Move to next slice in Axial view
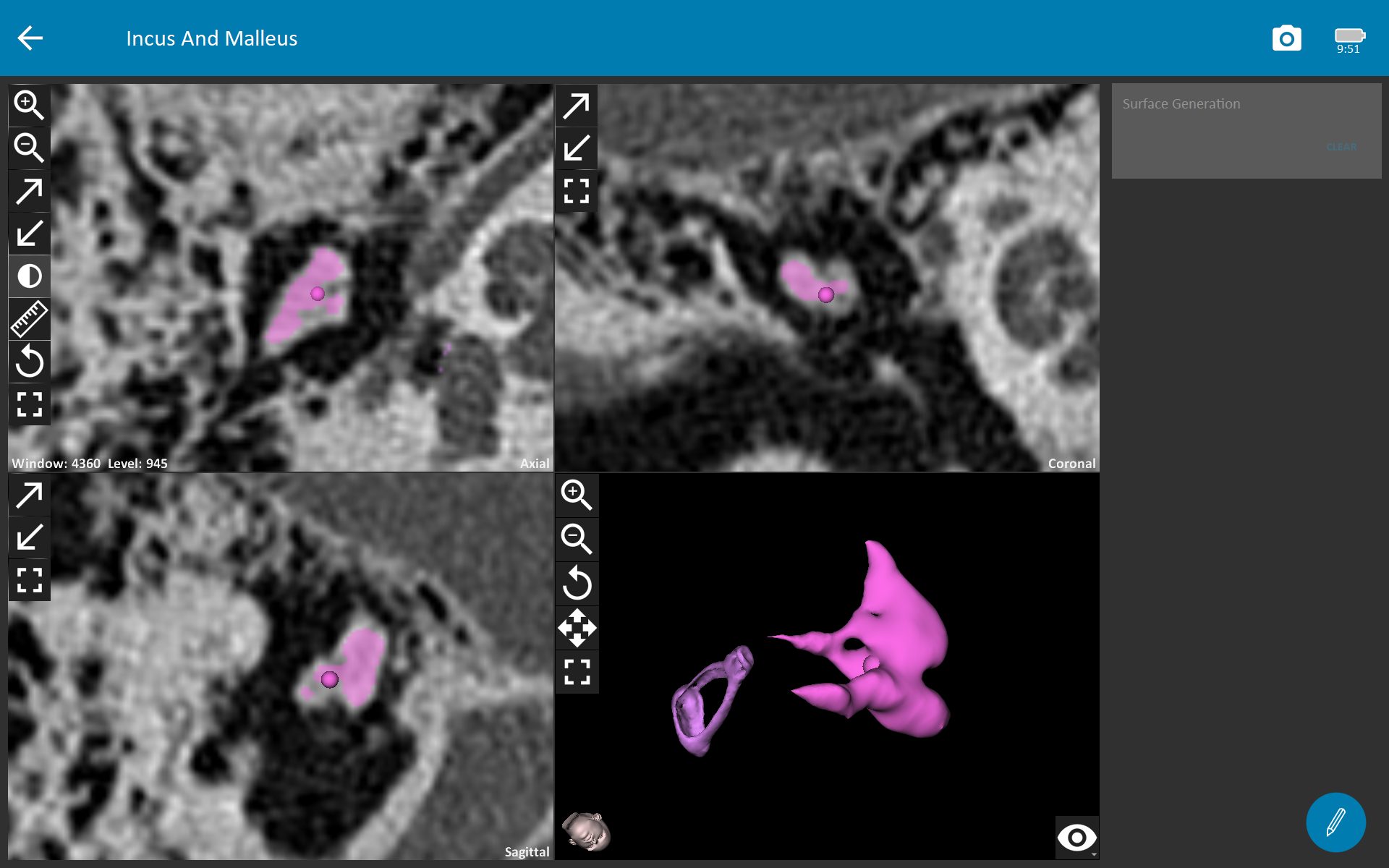The width and height of the screenshot is (1389, 868). point(29,191)
